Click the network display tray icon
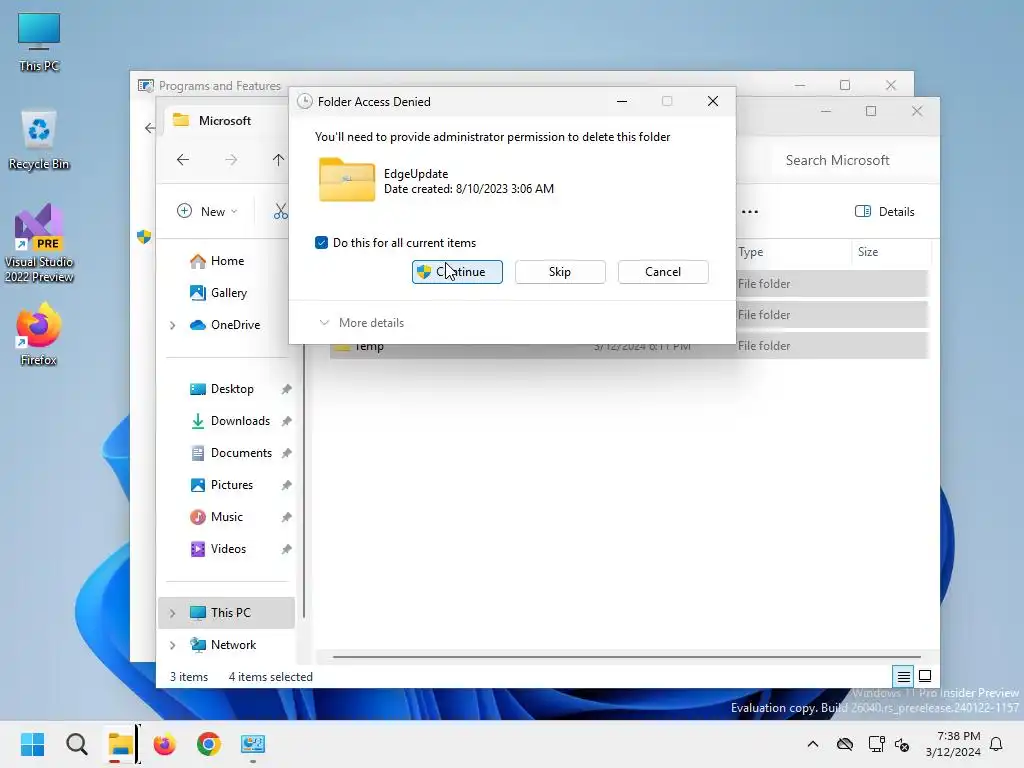The image size is (1024, 768). (x=876, y=744)
